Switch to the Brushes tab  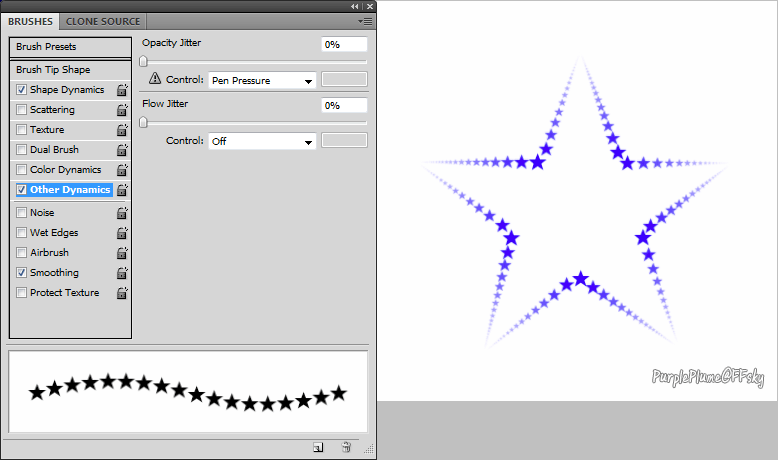pos(30,22)
